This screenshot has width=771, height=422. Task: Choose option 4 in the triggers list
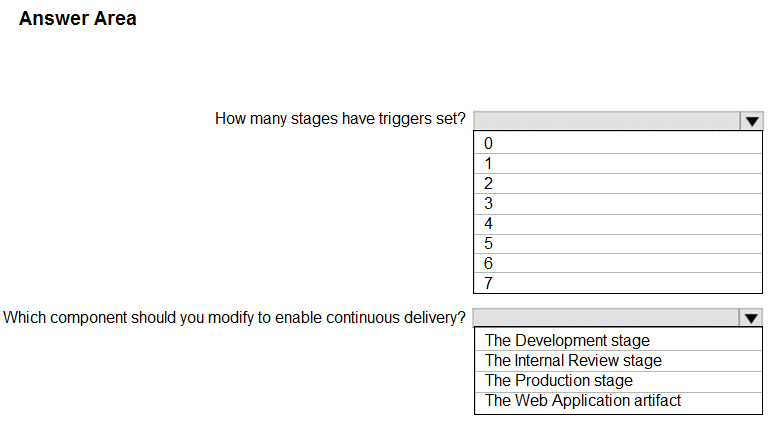[619, 223]
